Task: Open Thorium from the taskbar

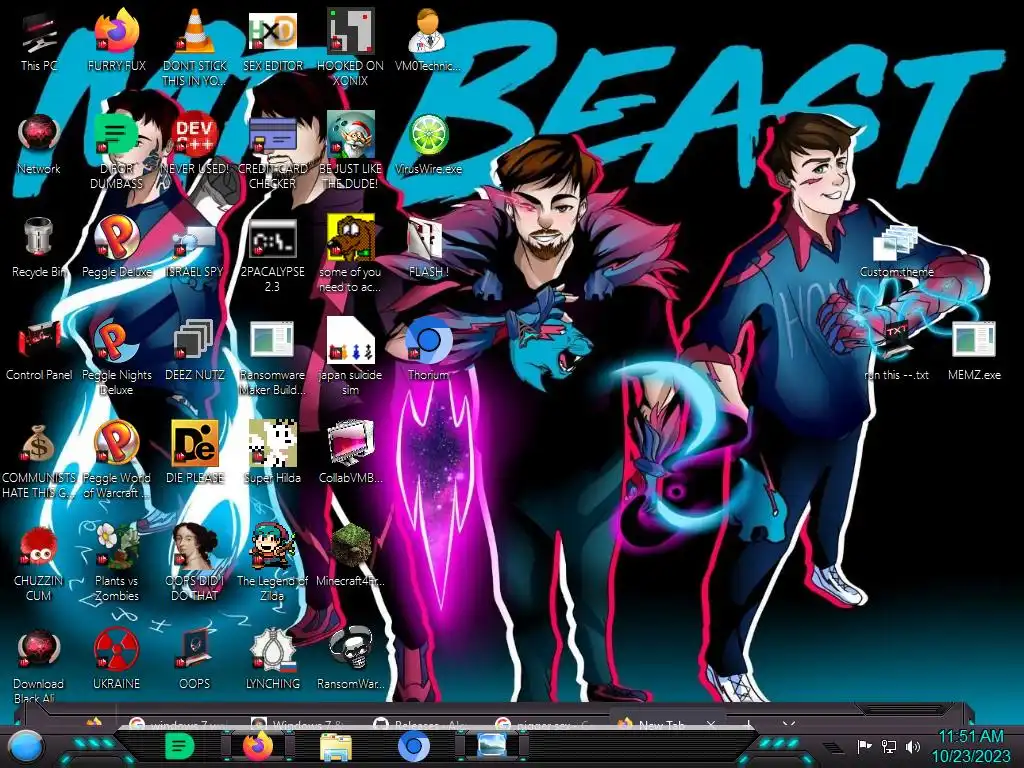Action: pos(413,746)
